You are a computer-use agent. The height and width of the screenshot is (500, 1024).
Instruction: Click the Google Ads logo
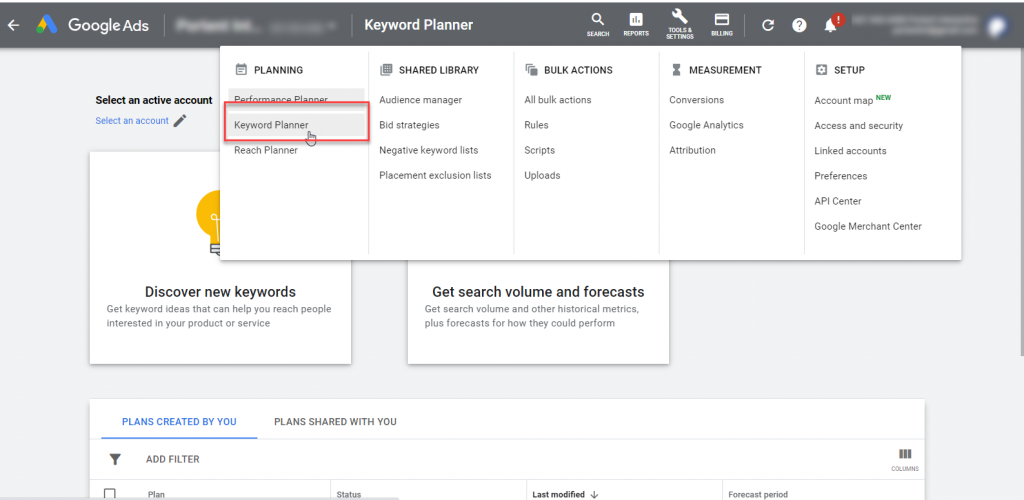(93, 25)
